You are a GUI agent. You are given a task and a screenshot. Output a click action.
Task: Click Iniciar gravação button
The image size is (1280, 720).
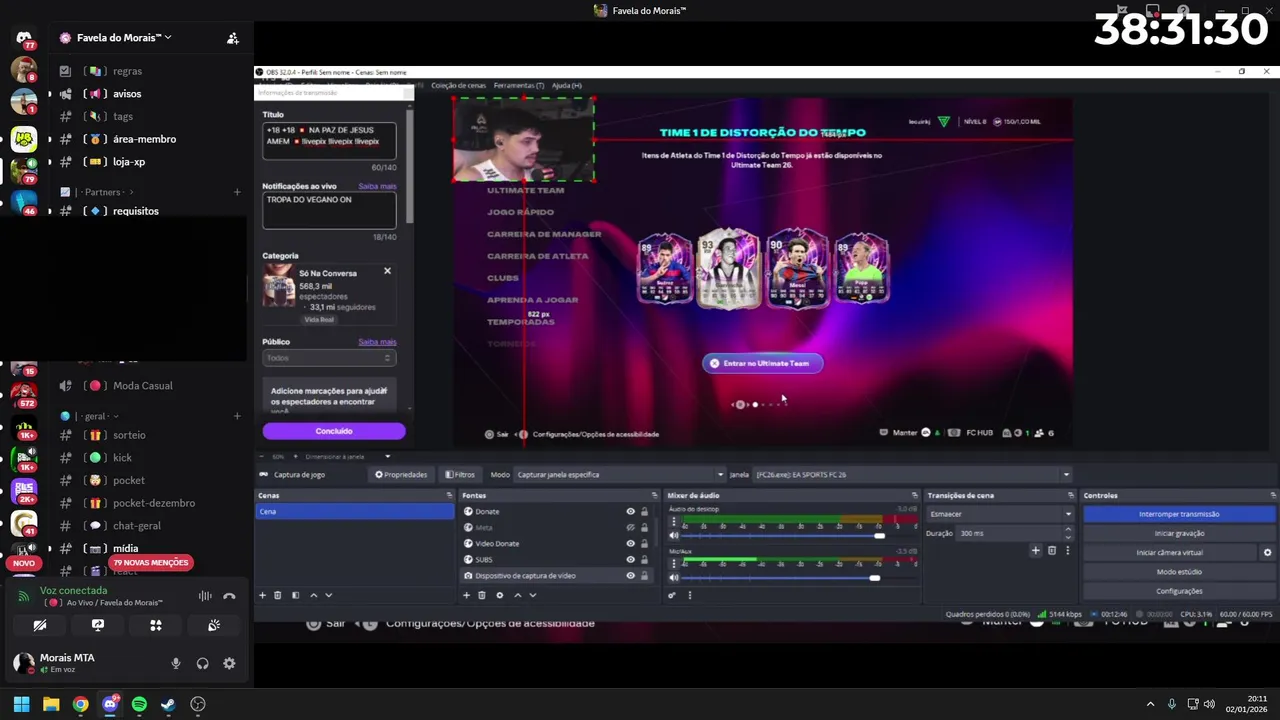1179,533
